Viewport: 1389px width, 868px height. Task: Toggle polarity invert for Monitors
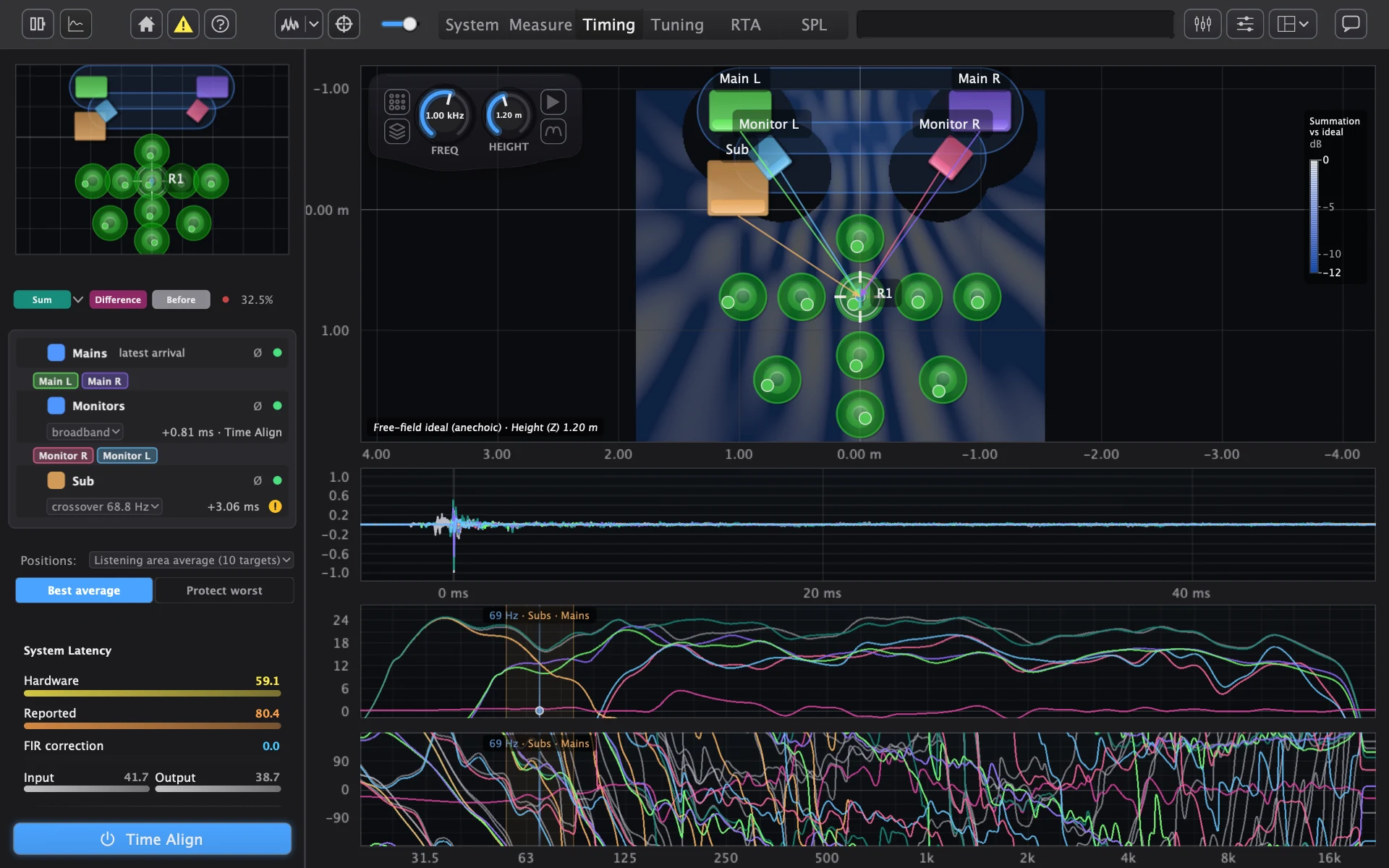[258, 406]
